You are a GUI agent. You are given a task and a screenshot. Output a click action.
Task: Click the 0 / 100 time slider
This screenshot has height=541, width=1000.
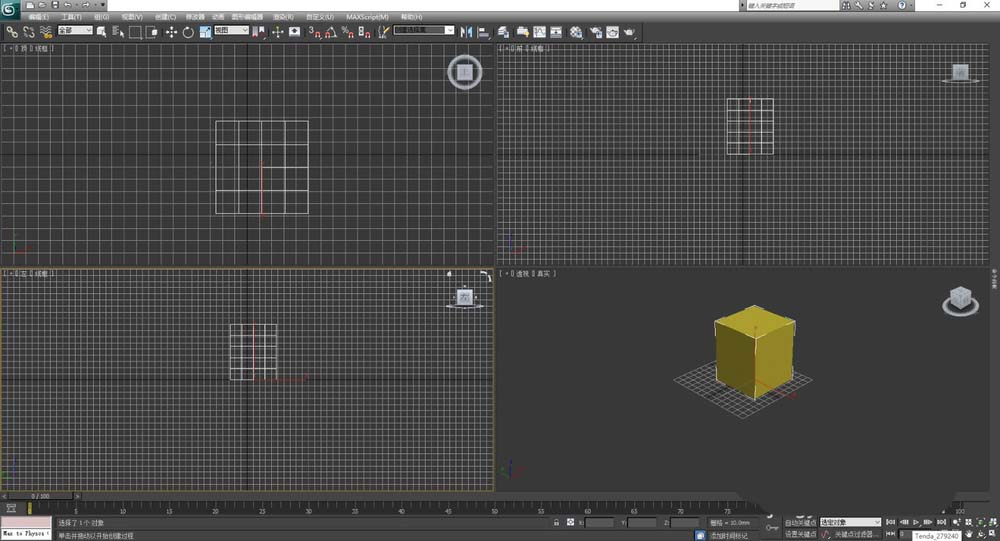click(40, 496)
